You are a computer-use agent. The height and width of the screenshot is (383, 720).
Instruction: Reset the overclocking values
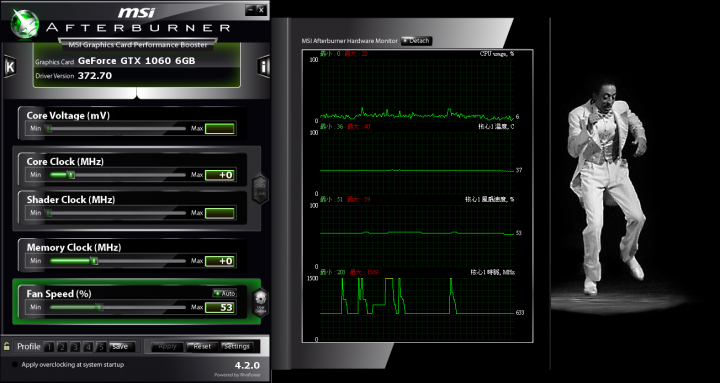pos(202,347)
